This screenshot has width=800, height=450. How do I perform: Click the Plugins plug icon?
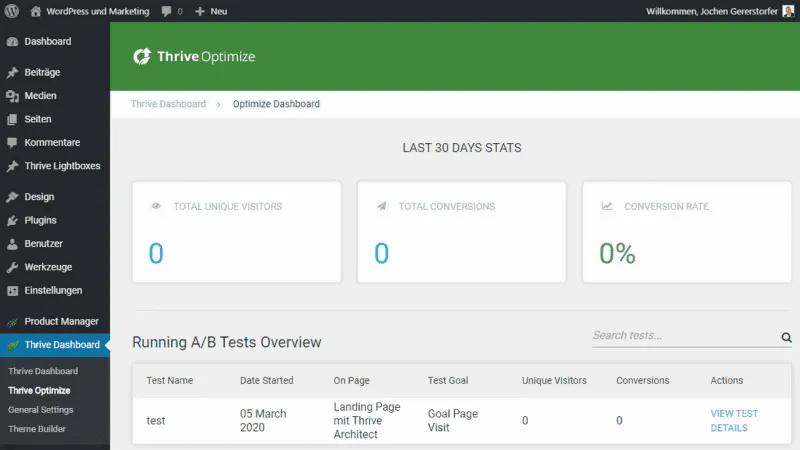(12, 220)
